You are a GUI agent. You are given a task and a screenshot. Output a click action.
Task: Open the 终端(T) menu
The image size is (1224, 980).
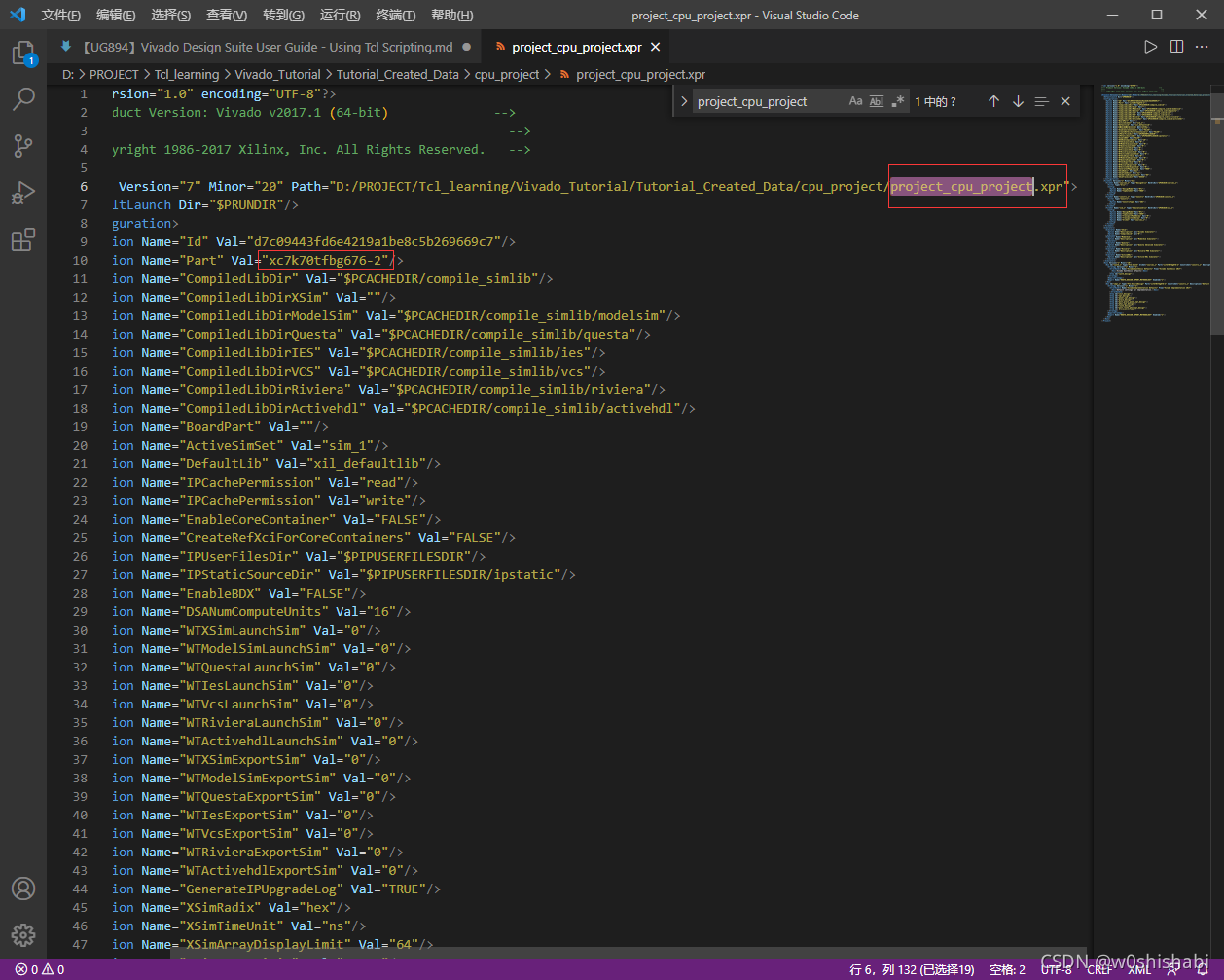(395, 15)
